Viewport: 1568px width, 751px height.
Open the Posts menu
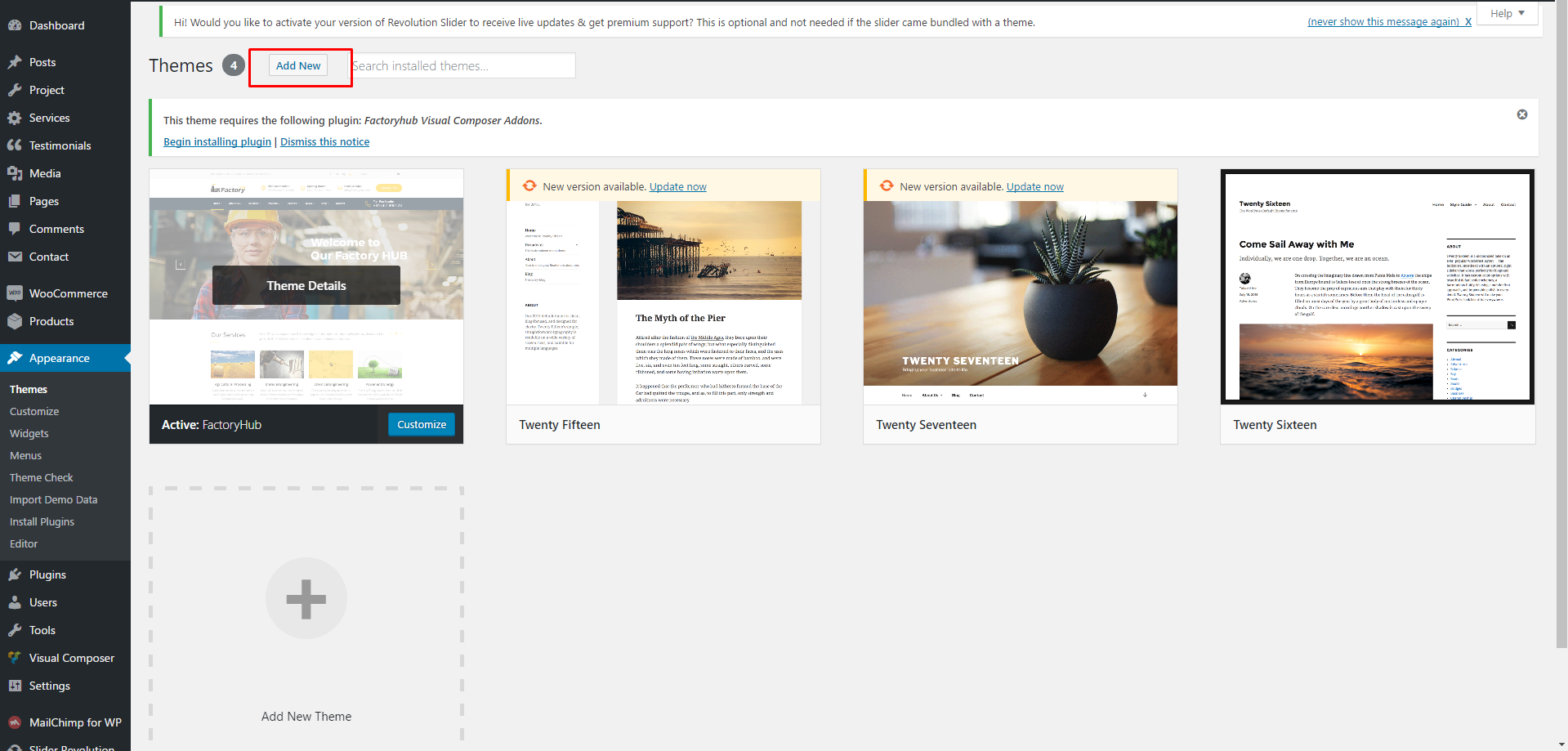coord(65,62)
